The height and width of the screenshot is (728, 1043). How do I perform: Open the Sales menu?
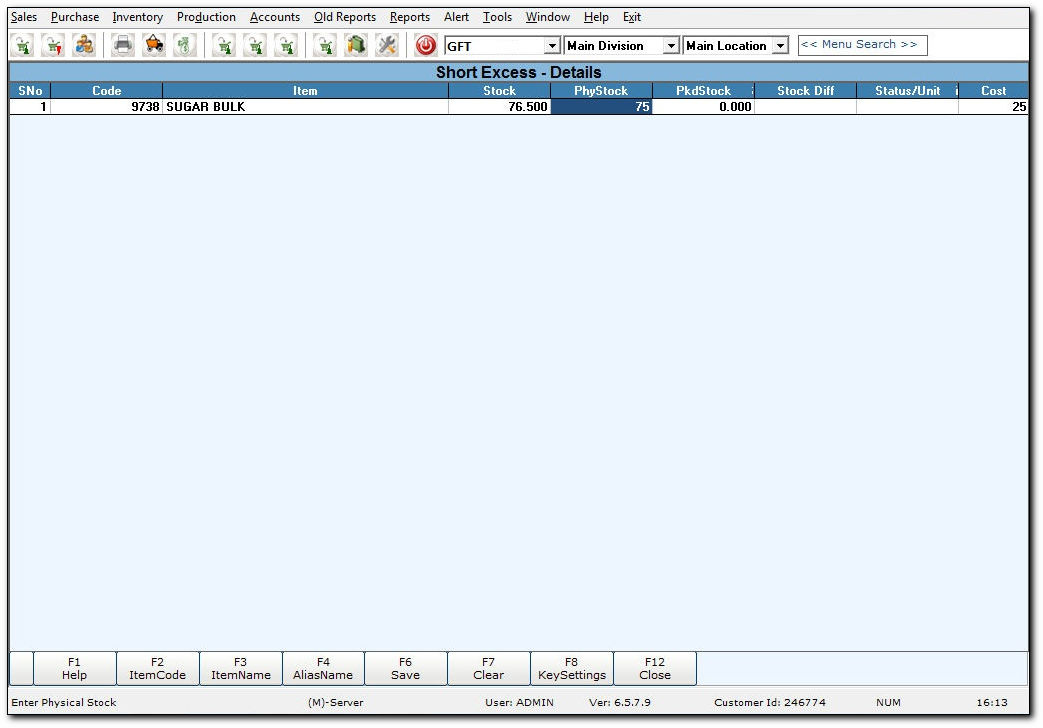[x=24, y=17]
